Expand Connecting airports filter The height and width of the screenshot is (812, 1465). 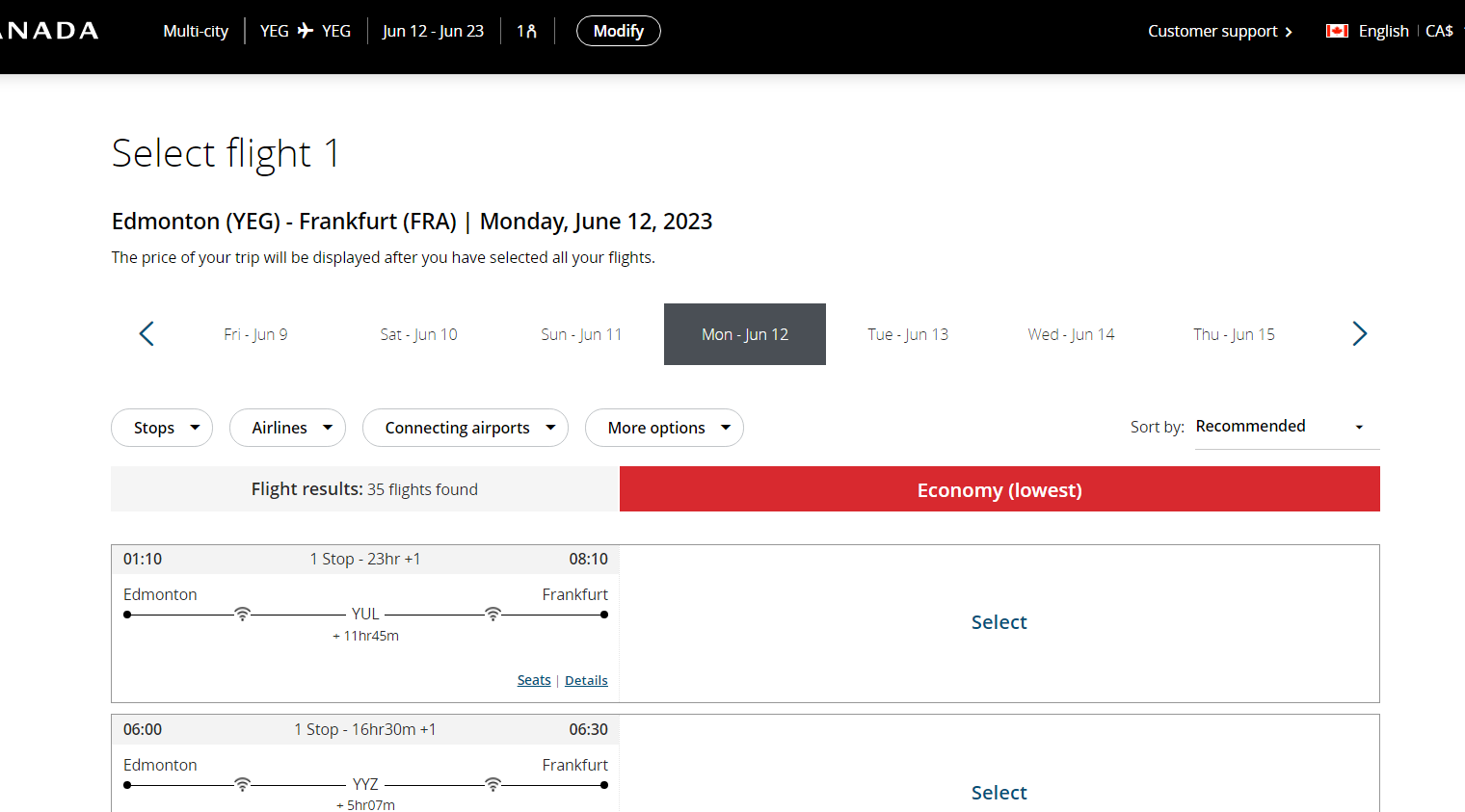(465, 428)
